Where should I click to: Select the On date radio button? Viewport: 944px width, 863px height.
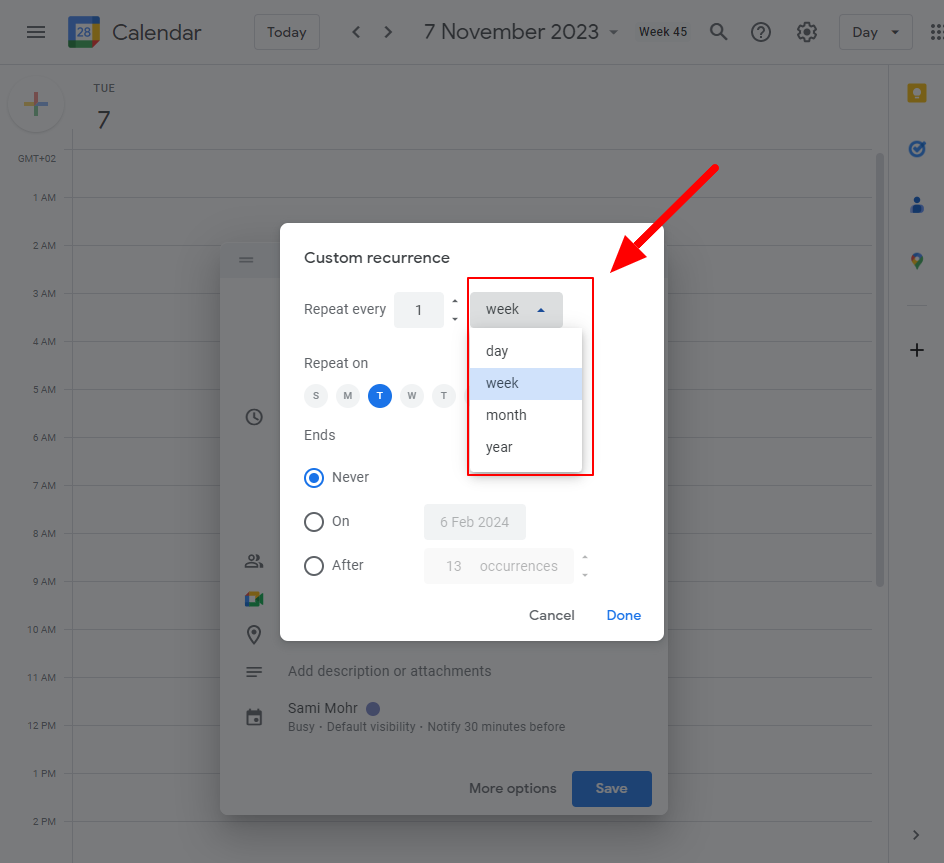tap(314, 522)
